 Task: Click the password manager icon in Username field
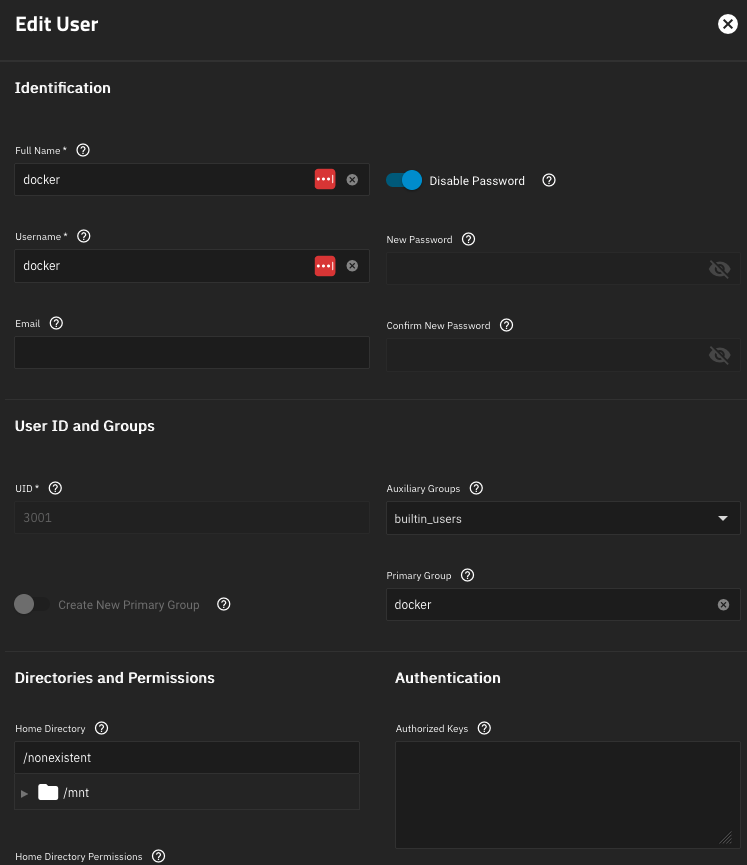[x=325, y=266]
